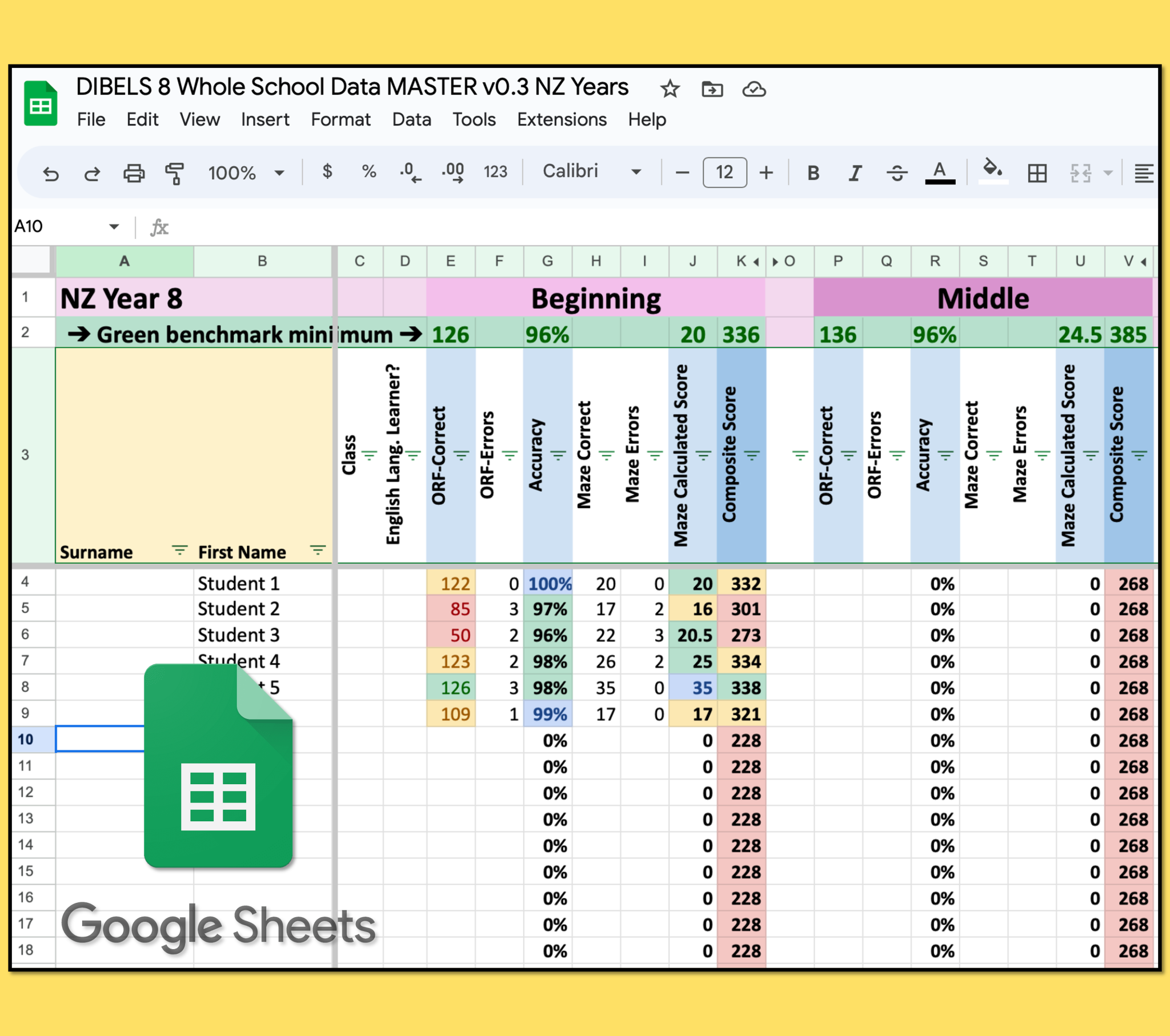
Task: Click the Strikethrough formatting icon
Action: click(897, 173)
